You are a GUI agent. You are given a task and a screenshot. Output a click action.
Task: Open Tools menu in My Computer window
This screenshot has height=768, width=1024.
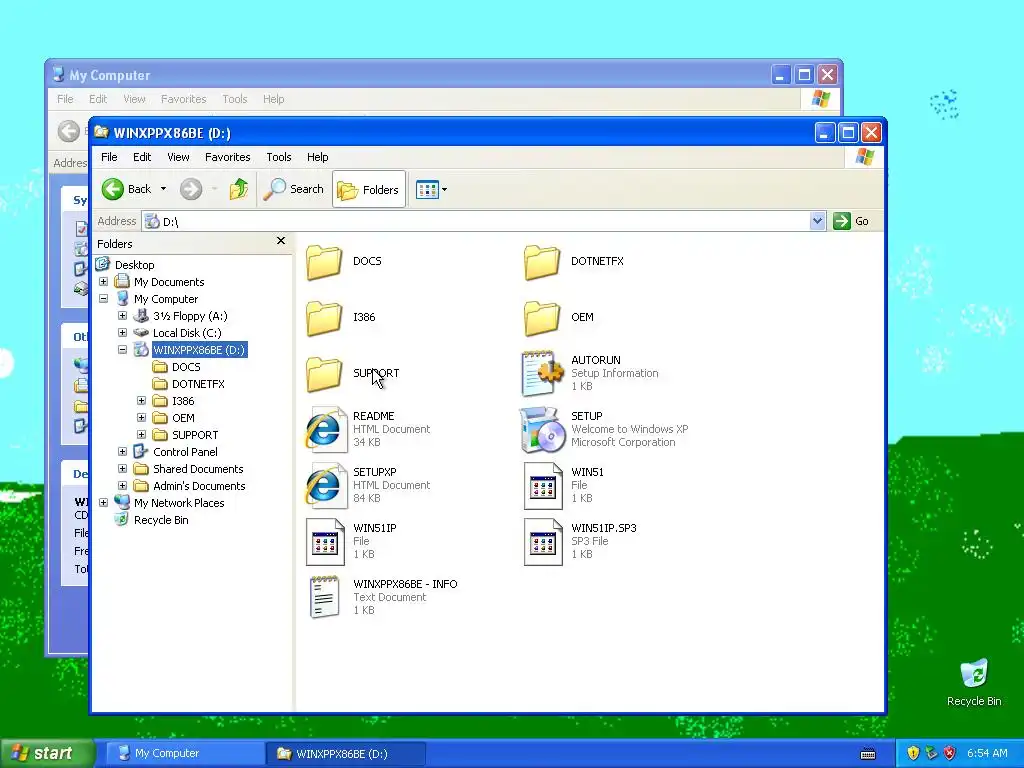click(x=234, y=99)
